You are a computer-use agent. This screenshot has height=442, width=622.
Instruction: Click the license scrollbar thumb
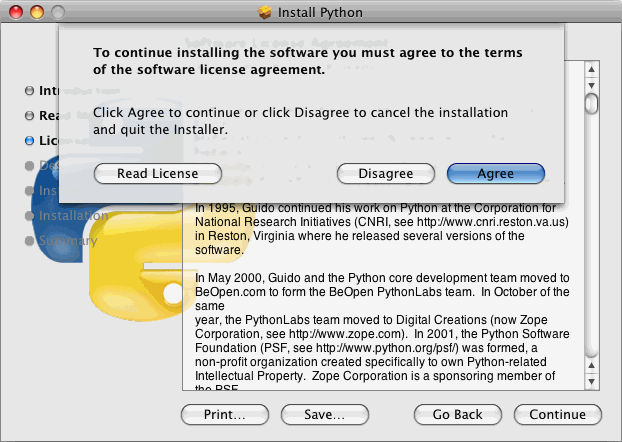tap(591, 103)
